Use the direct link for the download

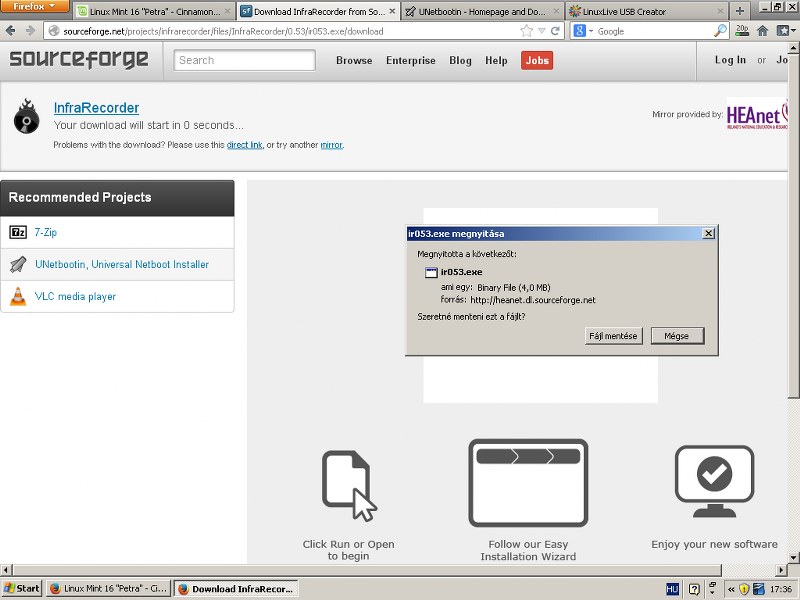tap(244, 145)
